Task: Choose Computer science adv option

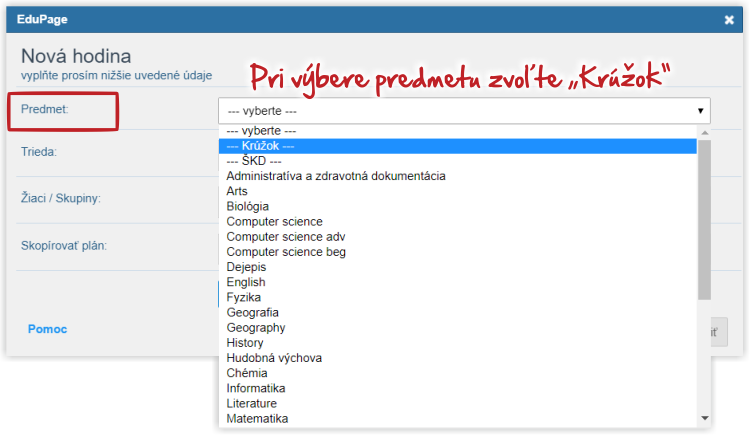Action: [458, 237]
